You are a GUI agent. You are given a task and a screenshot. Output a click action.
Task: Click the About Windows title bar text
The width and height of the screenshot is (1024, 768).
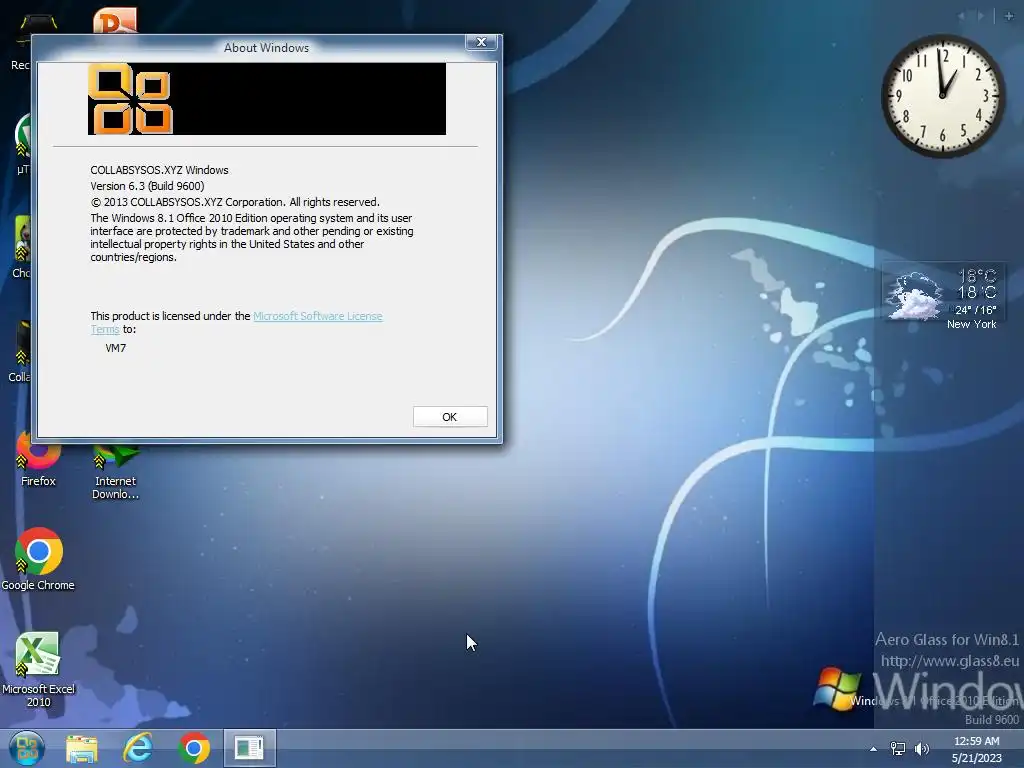coord(266,48)
